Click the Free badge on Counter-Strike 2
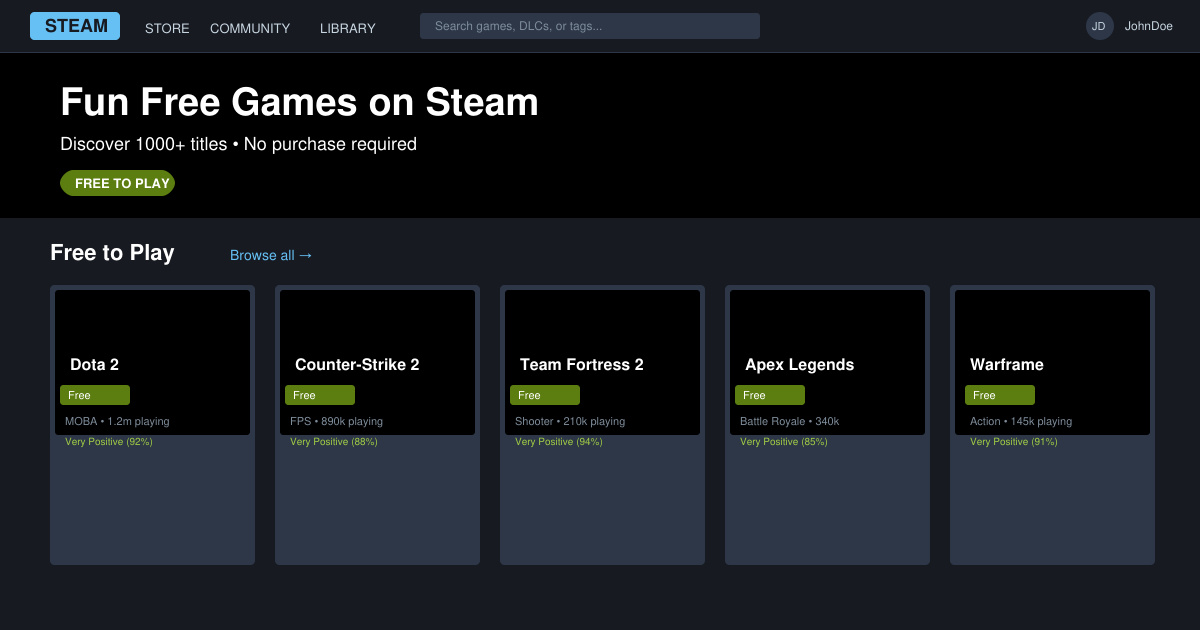Screen dimensions: 1200x630 click(320, 395)
